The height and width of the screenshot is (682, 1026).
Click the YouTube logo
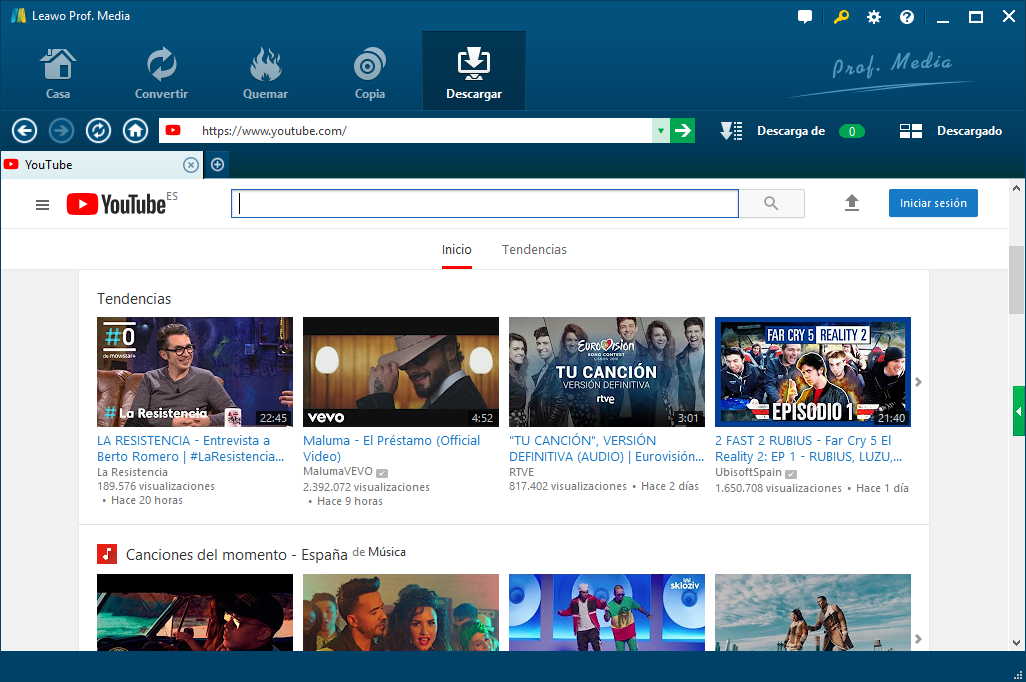pyautogui.click(x=116, y=204)
